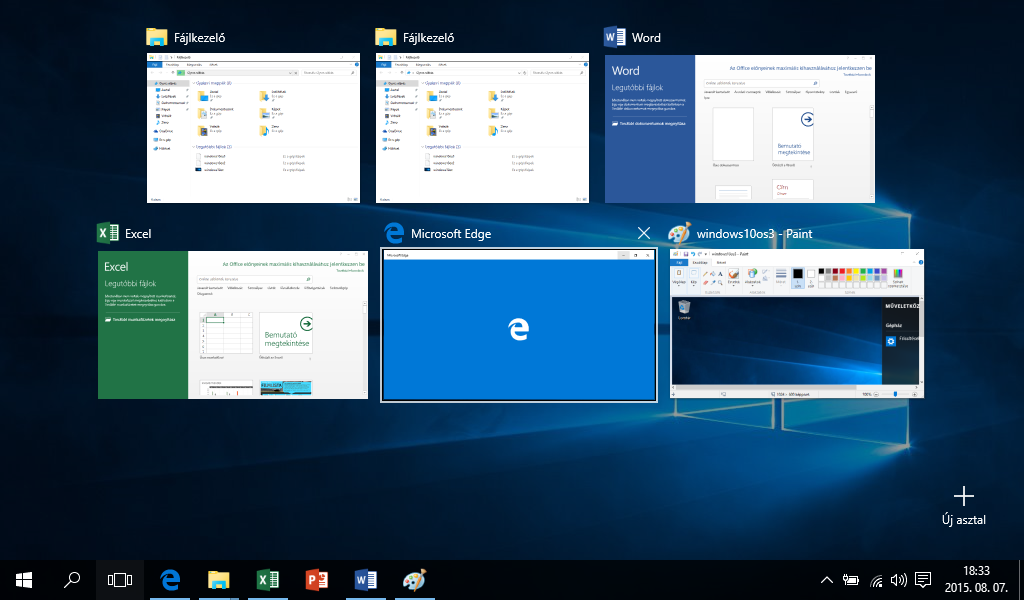This screenshot has height=600, width=1024.
Task: Click the volume speaker tray icon
Action: click(898, 579)
